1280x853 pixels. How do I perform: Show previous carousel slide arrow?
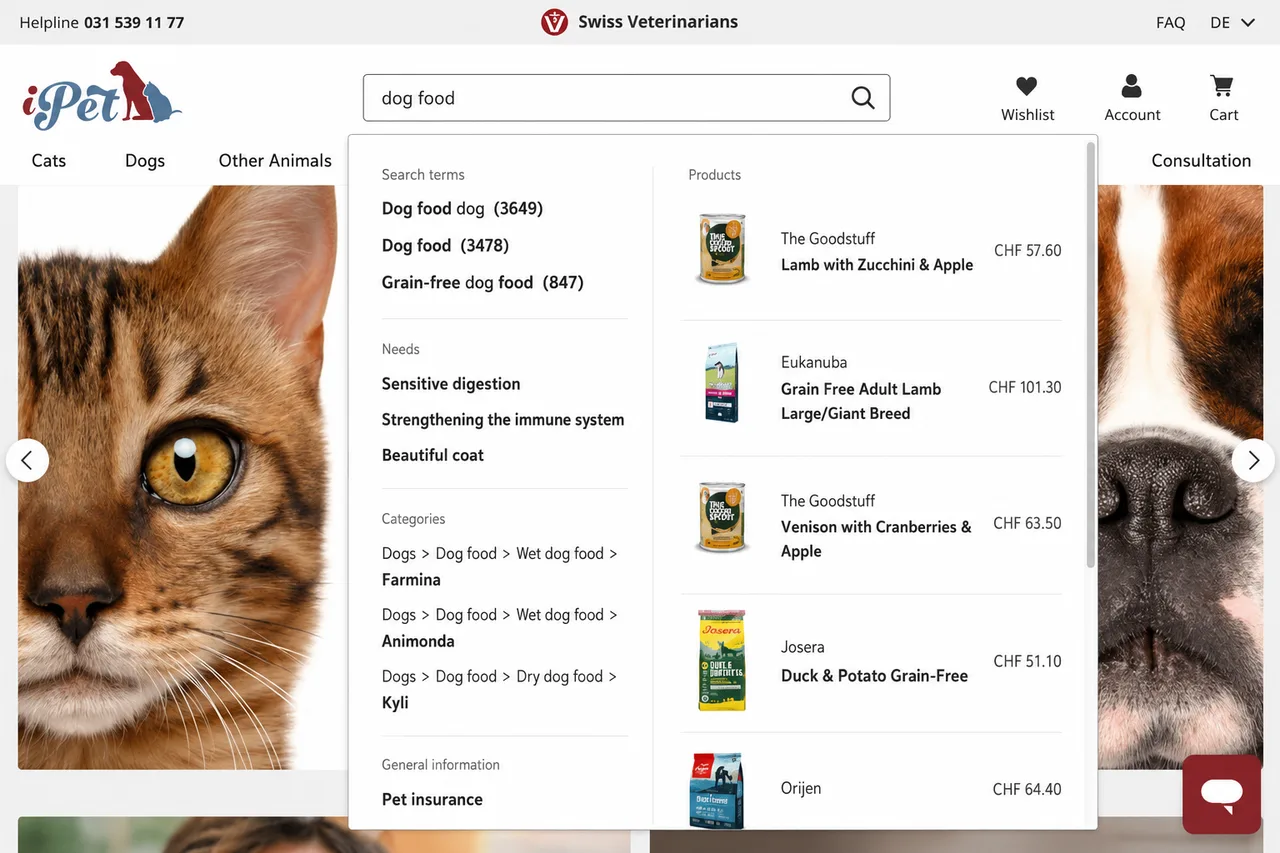[x=27, y=460]
